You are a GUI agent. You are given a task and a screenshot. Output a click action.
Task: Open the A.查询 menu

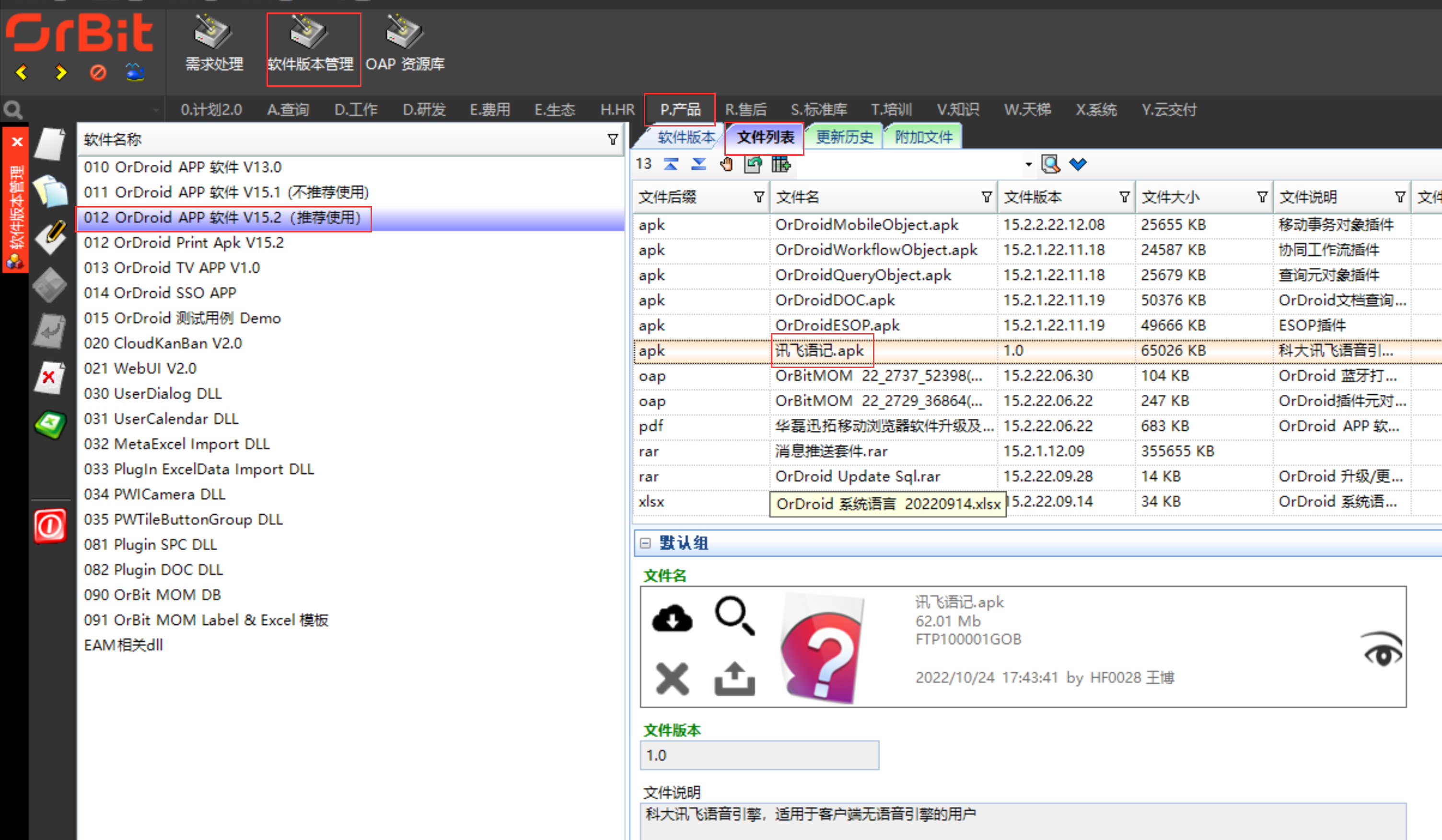tap(288, 109)
